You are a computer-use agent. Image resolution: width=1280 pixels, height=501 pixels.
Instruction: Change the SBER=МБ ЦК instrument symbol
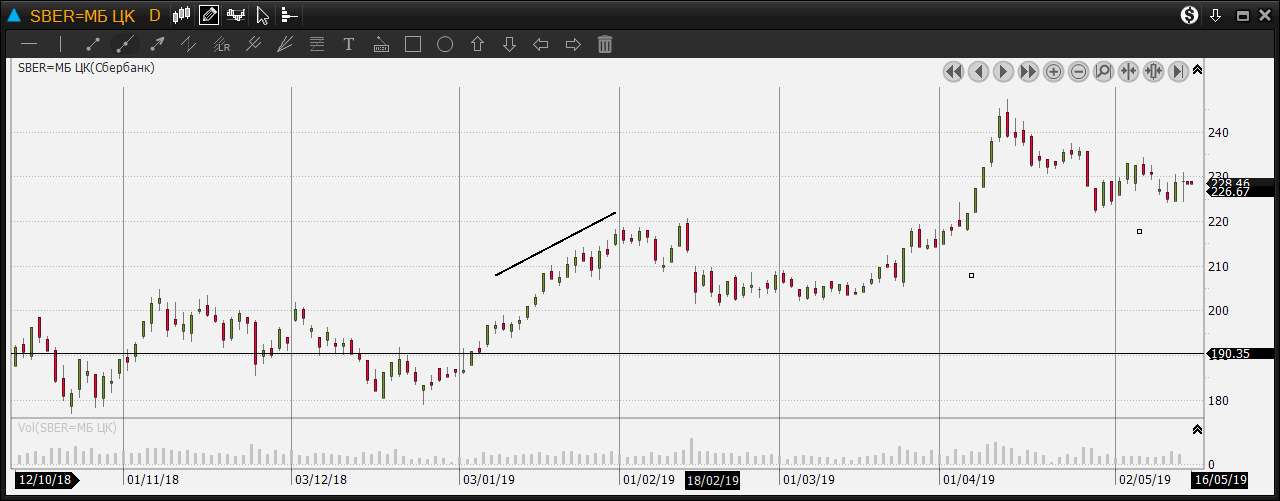click(x=82, y=15)
